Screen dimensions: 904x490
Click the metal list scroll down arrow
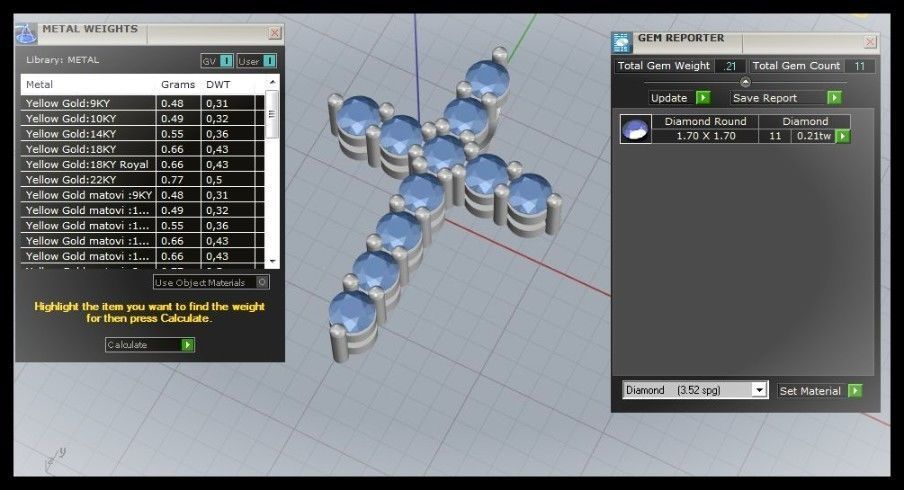[x=273, y=261]
